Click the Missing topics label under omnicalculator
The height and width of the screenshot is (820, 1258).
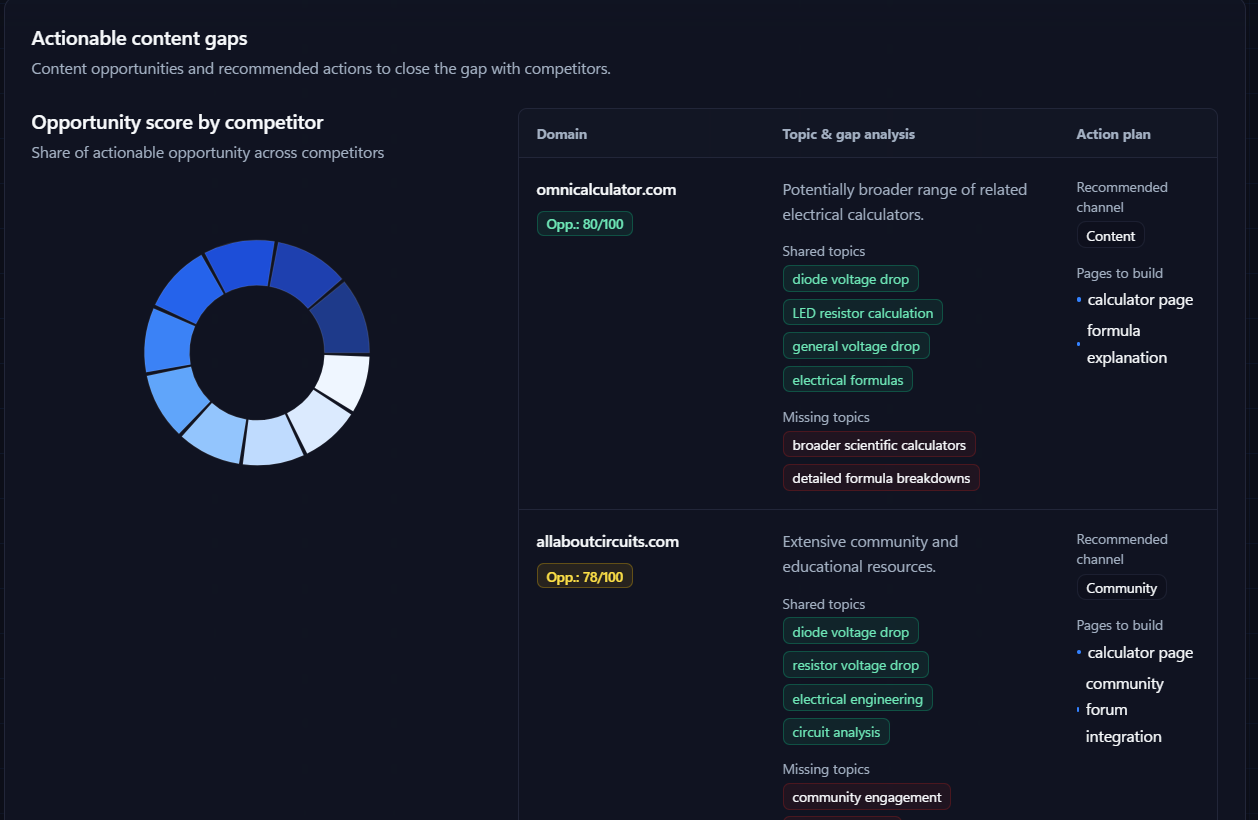(x=826, y=417)
